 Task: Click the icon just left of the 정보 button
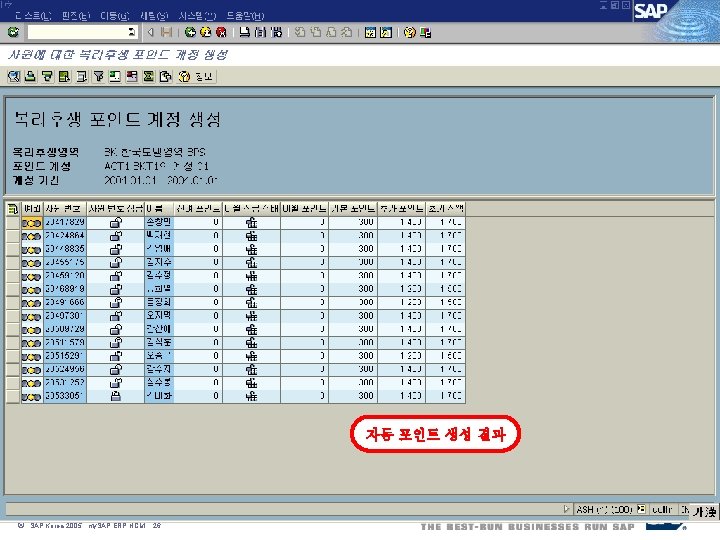[x=166, y=76]
